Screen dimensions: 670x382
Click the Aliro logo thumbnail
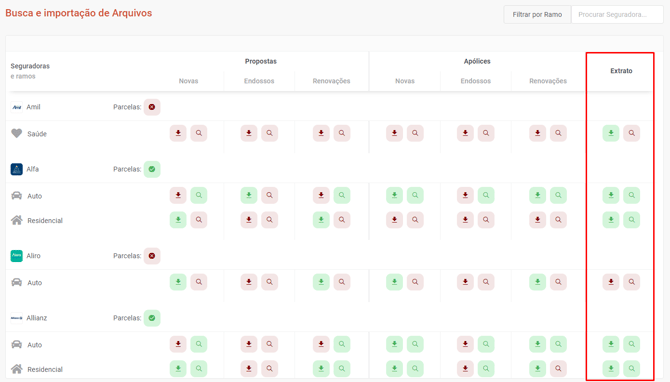(x=17, y=256)
